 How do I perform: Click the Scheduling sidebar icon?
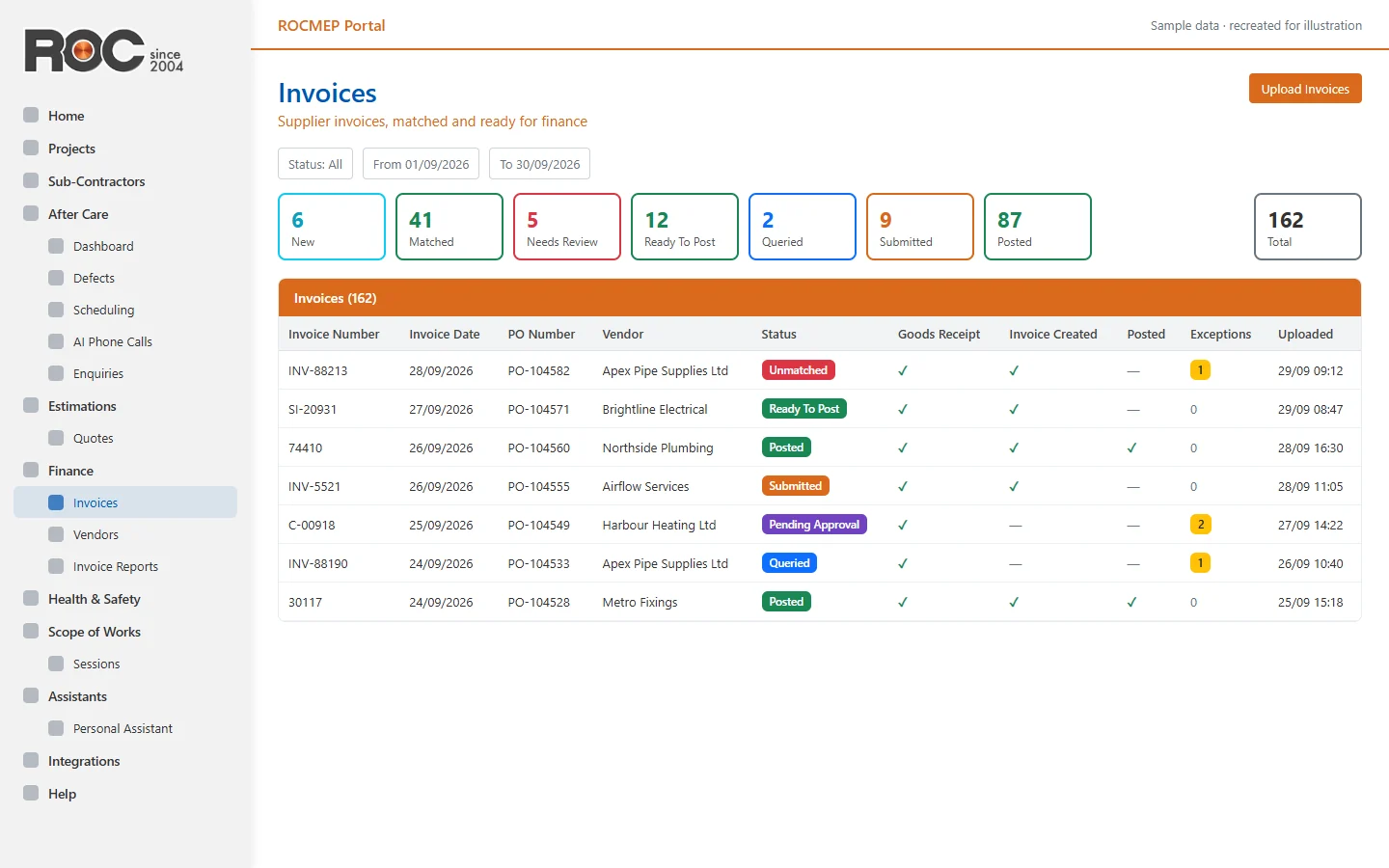pos(56,310)
